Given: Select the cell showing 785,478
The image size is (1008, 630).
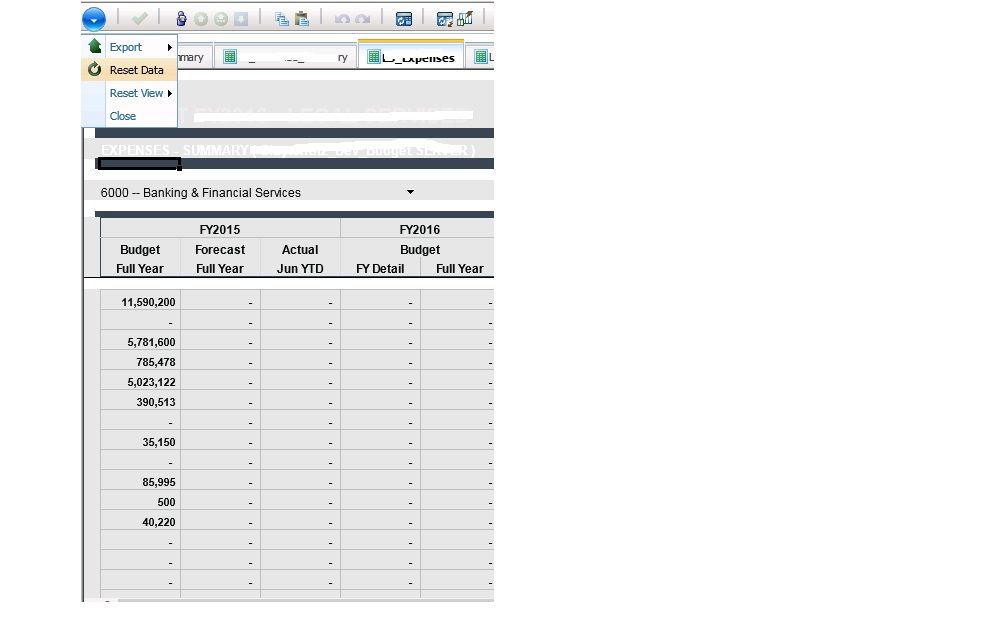Looking at the screenshot, I should pos(140,361).
